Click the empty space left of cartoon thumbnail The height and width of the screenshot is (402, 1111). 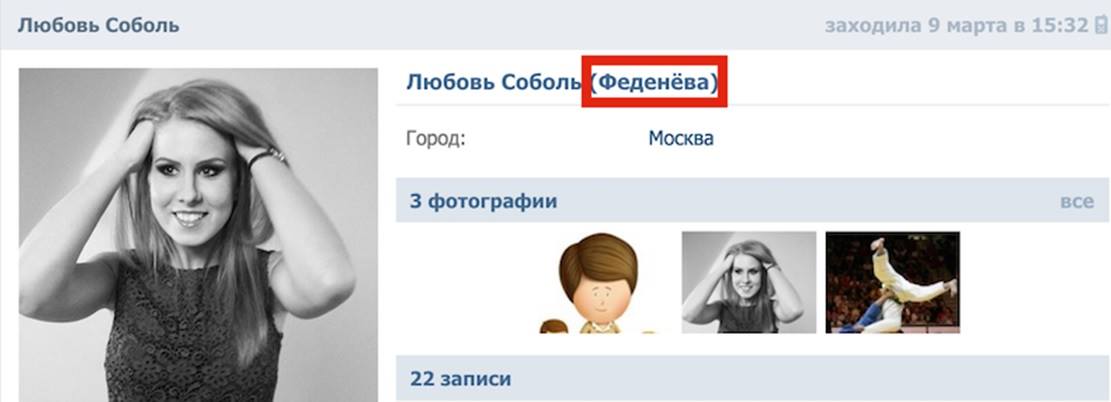(x=468, y=282)
